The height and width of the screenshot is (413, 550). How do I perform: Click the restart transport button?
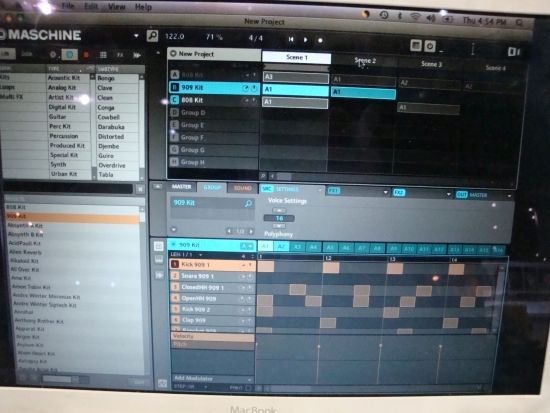click(x=291, y=39)
